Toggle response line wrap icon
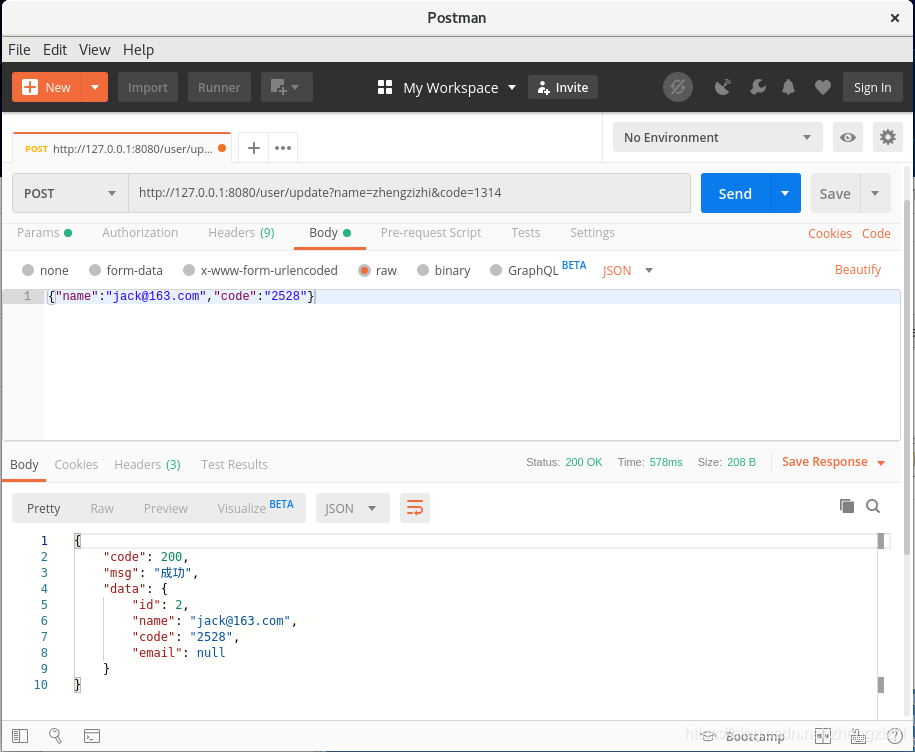The height and width of the screenshot is (752, 915). coord(415,508)
